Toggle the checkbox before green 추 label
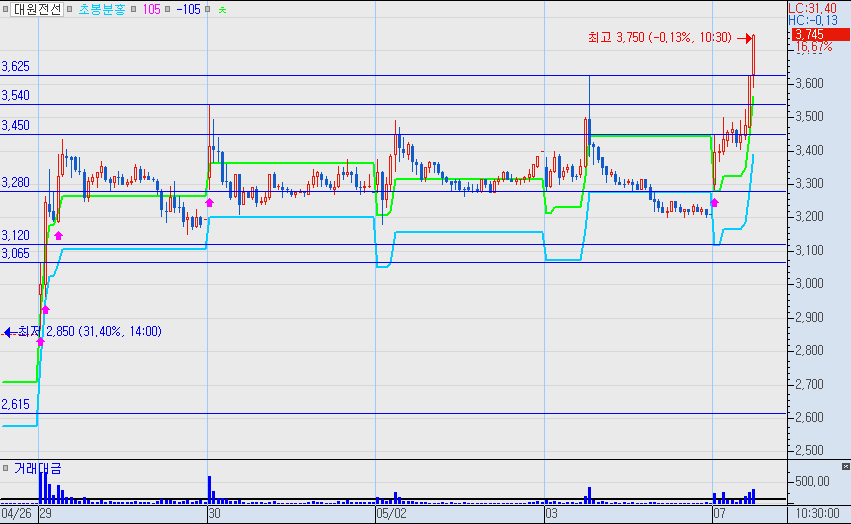Screen dimensions: 851x524 pyautogui.click(x=207, y=9)
